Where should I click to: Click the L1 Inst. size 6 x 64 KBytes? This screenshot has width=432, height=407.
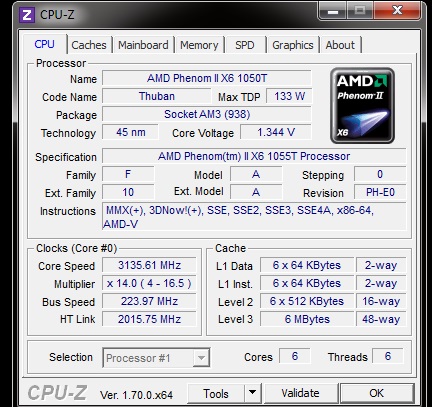[307, 283]
